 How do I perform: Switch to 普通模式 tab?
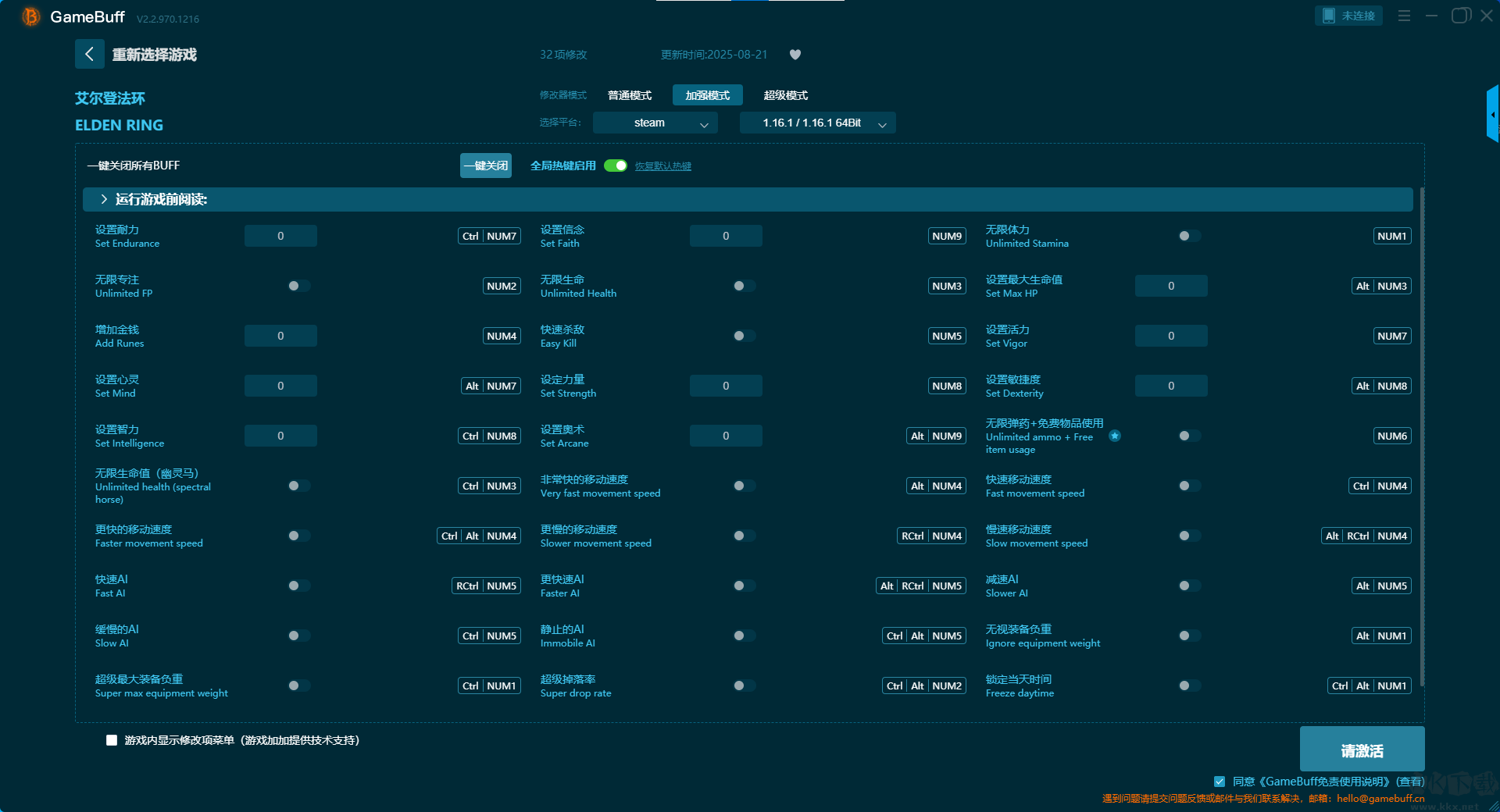coord(629,95)
